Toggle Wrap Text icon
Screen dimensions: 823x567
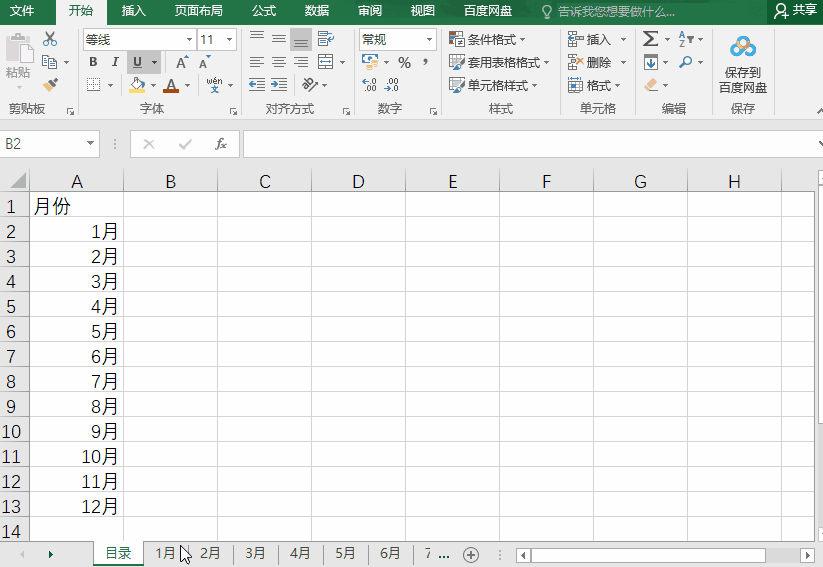tap(326, 39)
